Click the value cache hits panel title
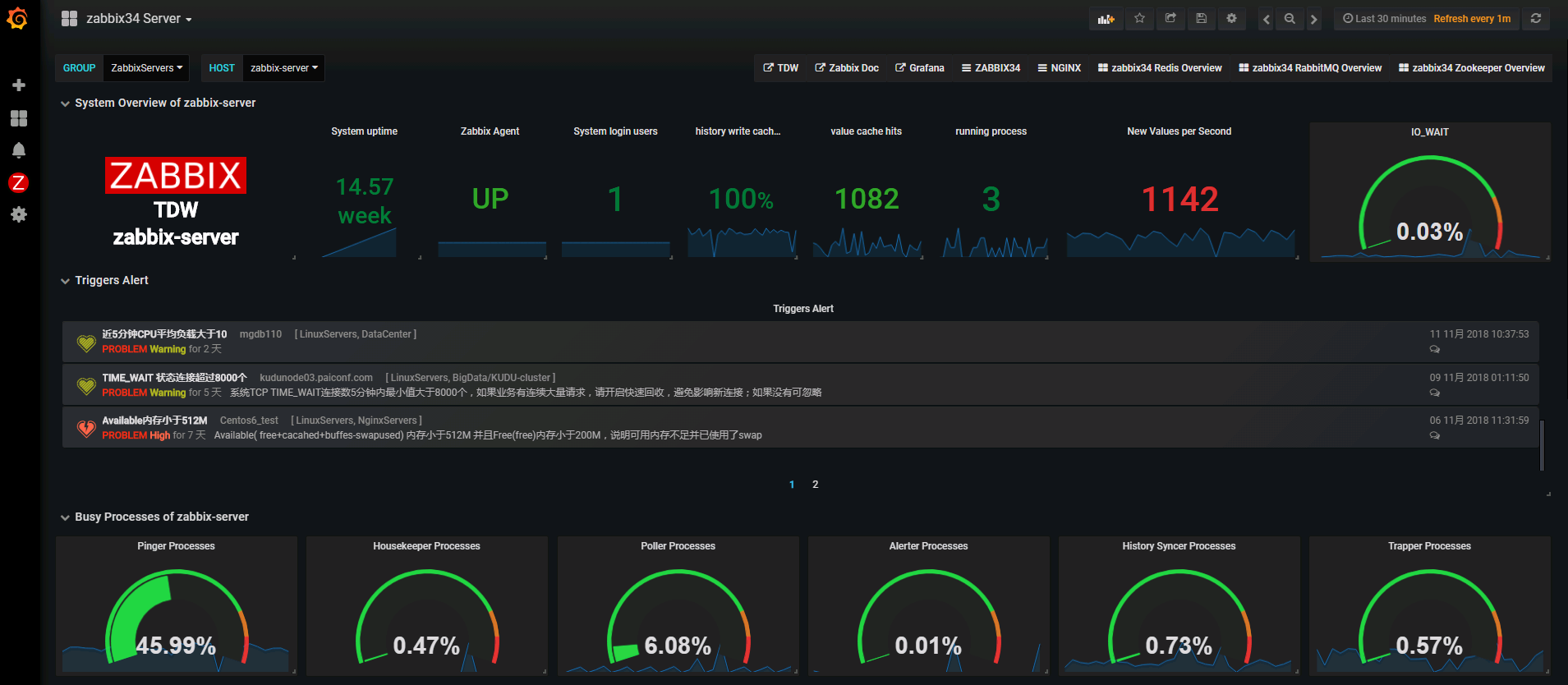This screenshot has height=685, width=1568. coord(867,131)
